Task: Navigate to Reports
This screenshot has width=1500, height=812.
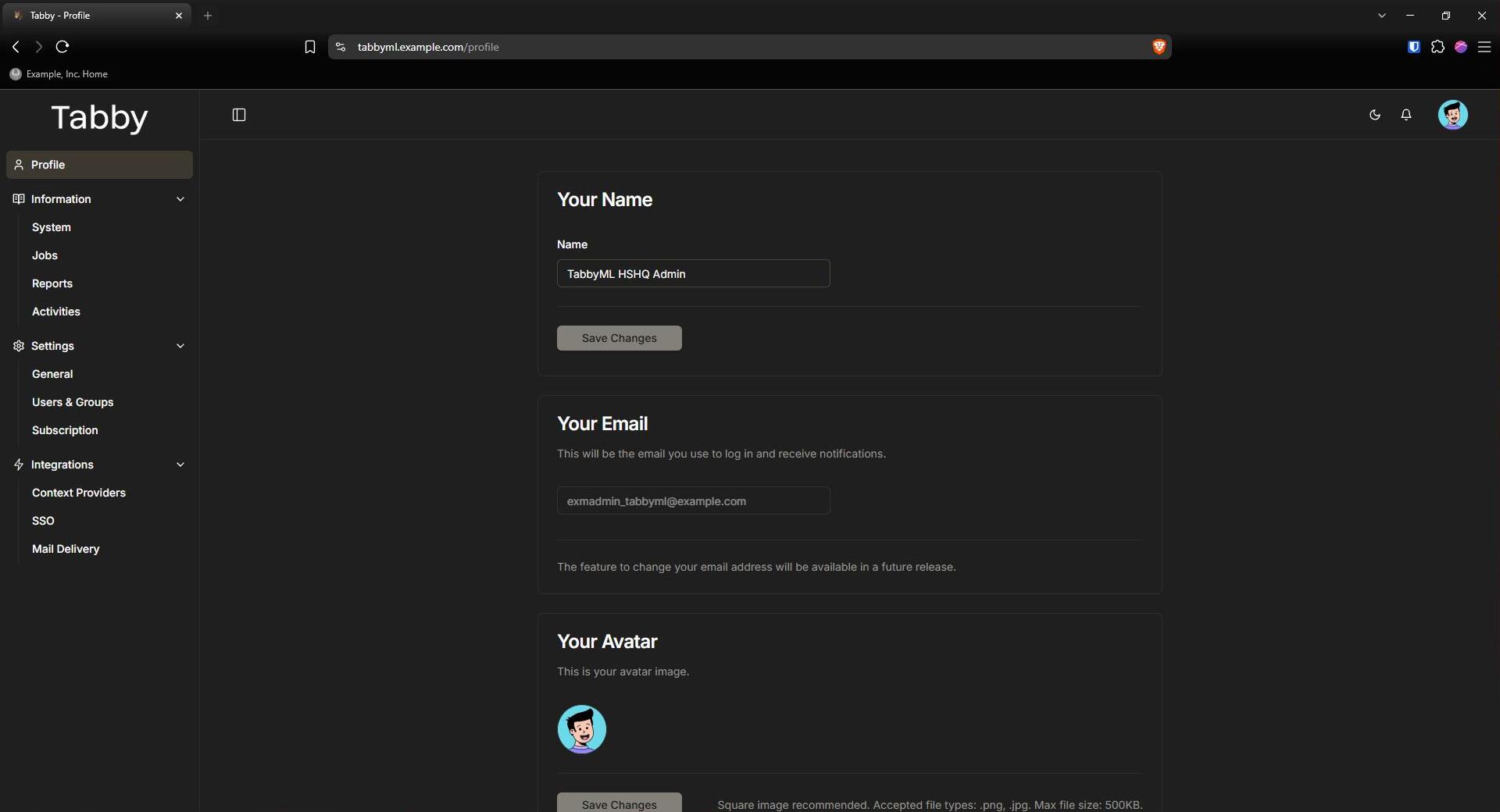Action: [52, 283]
